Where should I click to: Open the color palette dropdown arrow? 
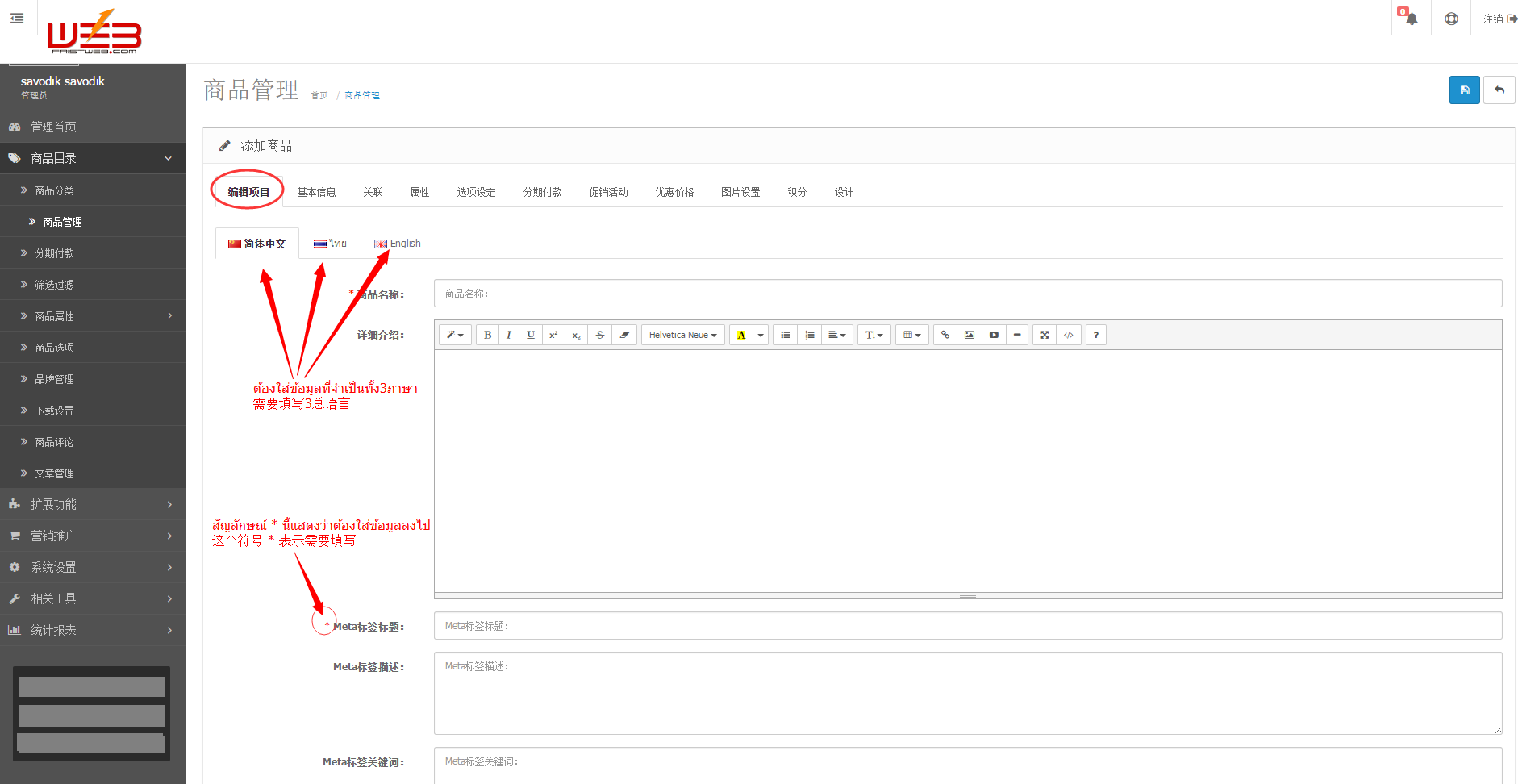coord(761,335)
